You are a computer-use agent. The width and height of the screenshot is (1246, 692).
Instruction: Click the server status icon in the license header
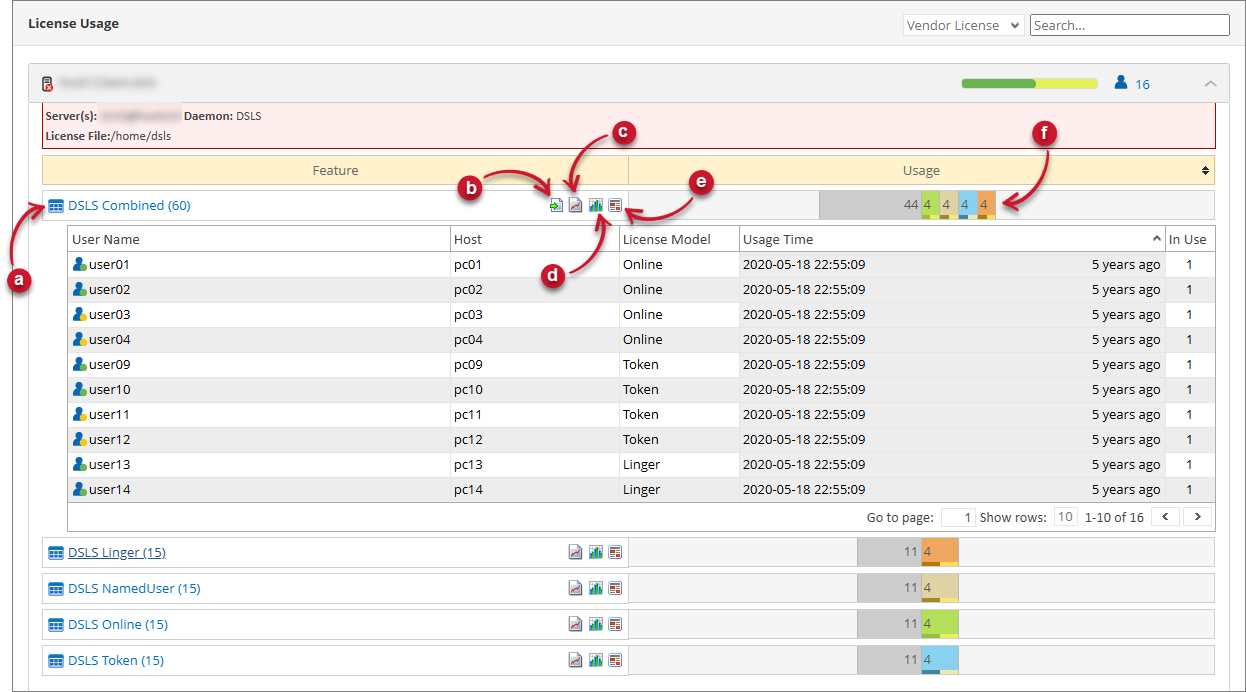(47, 84)
